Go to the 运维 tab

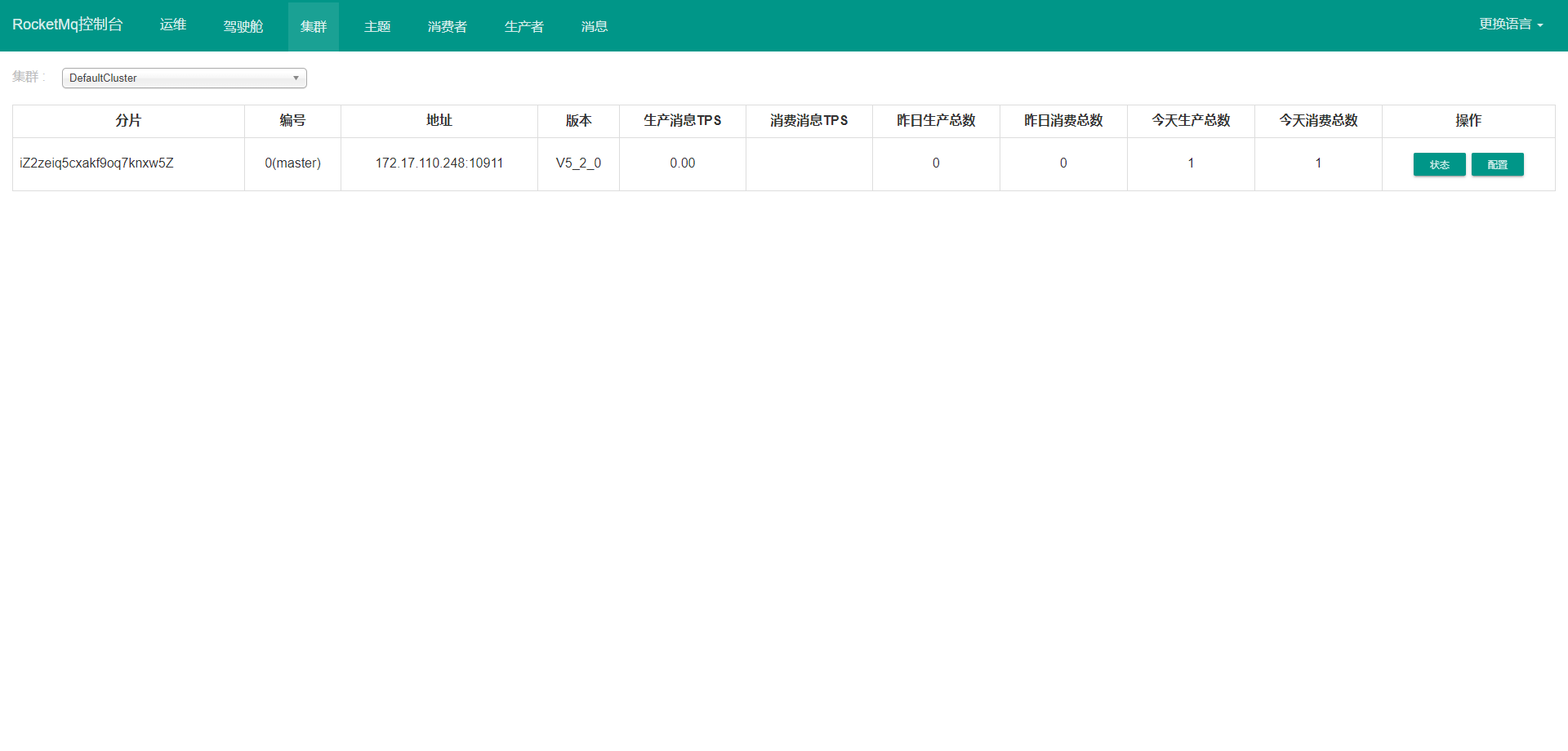click(x=173, y=25)
